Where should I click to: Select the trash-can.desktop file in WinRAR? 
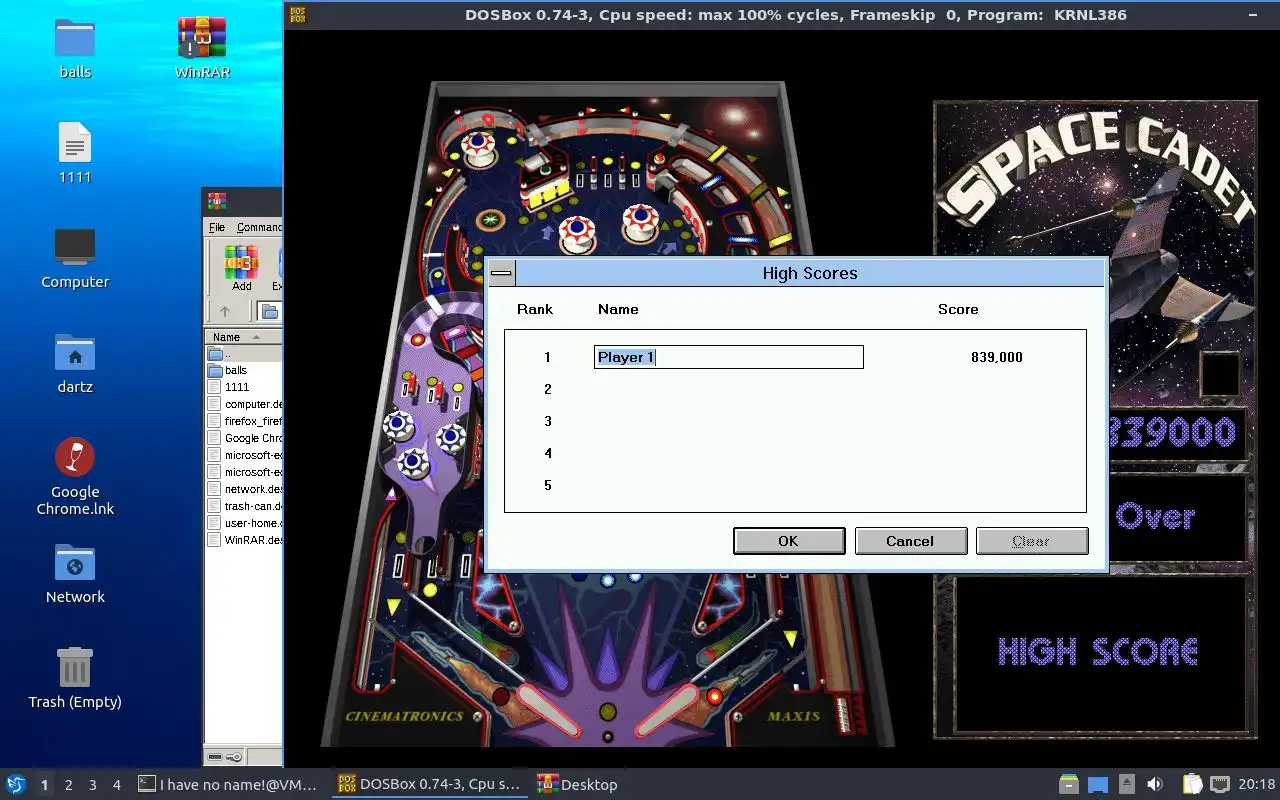pos(243,506)
